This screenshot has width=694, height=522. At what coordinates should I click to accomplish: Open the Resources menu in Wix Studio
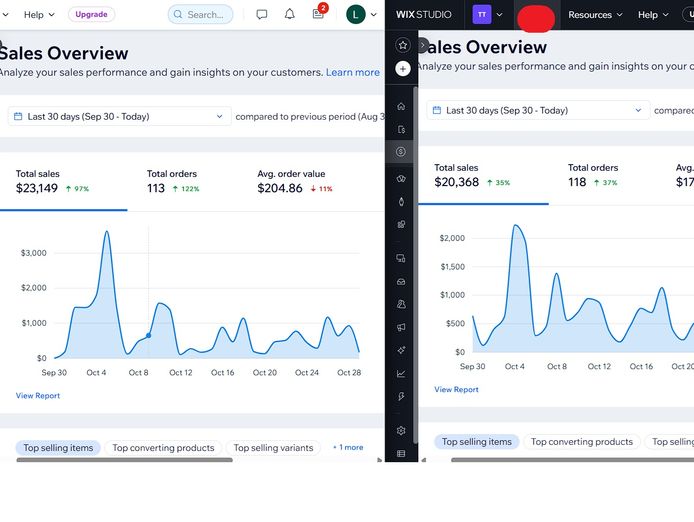[x=595, y=15]
